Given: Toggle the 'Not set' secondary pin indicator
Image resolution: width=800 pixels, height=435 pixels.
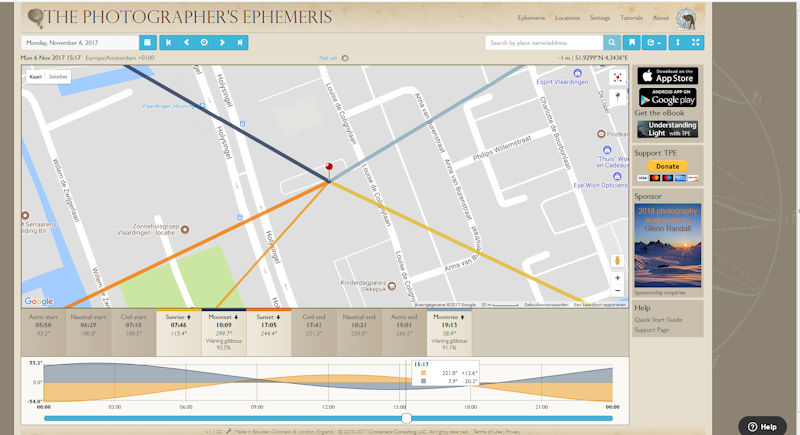Looking at the screenshot, I should click(345, 58).
